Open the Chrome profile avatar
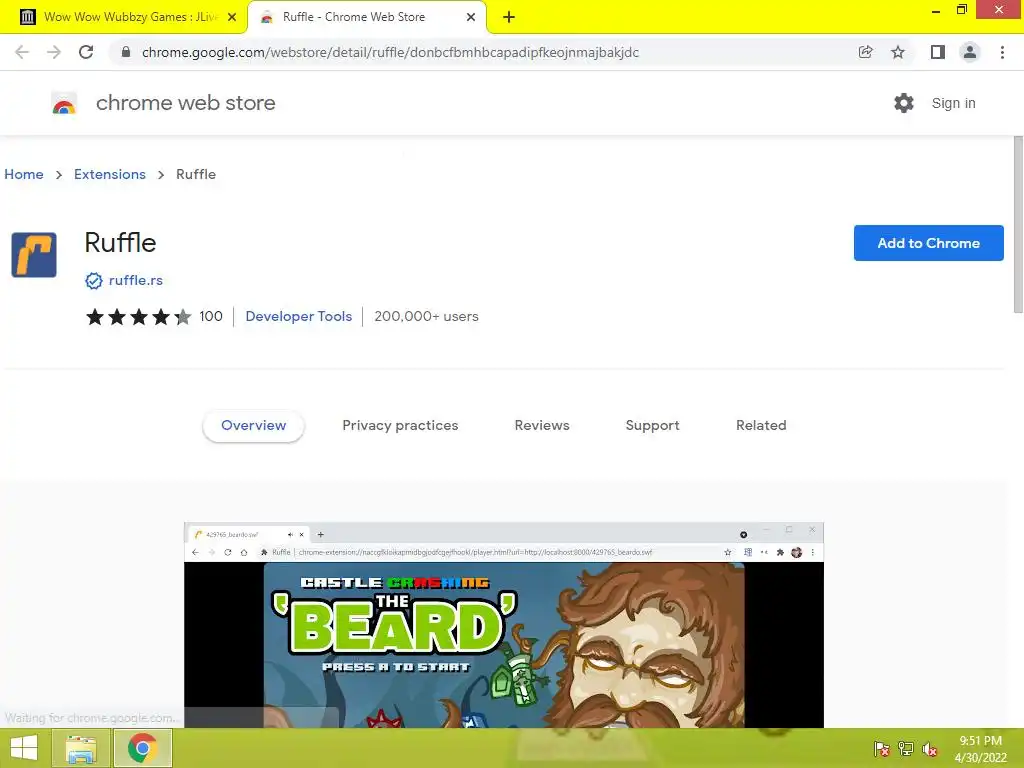Viewport: 1024px width, 768px height. click(x=970, y=52)
